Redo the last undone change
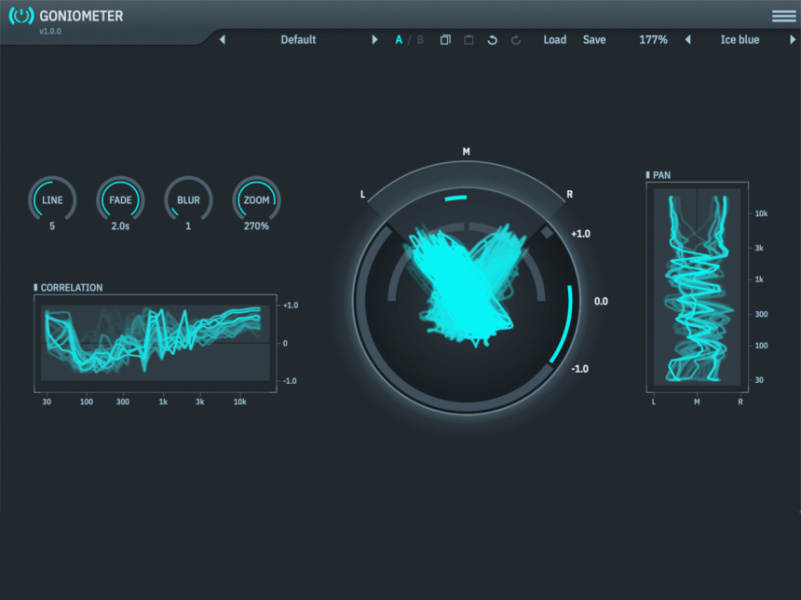Screen dimensions: 801x600 click(x=516, y=40)
